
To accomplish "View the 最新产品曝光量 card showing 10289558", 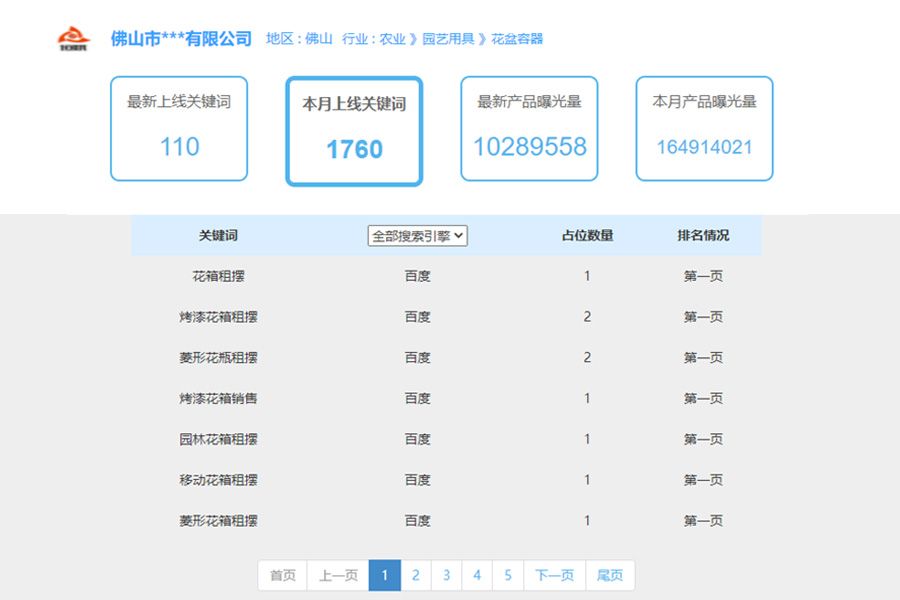I will (528, 128).
